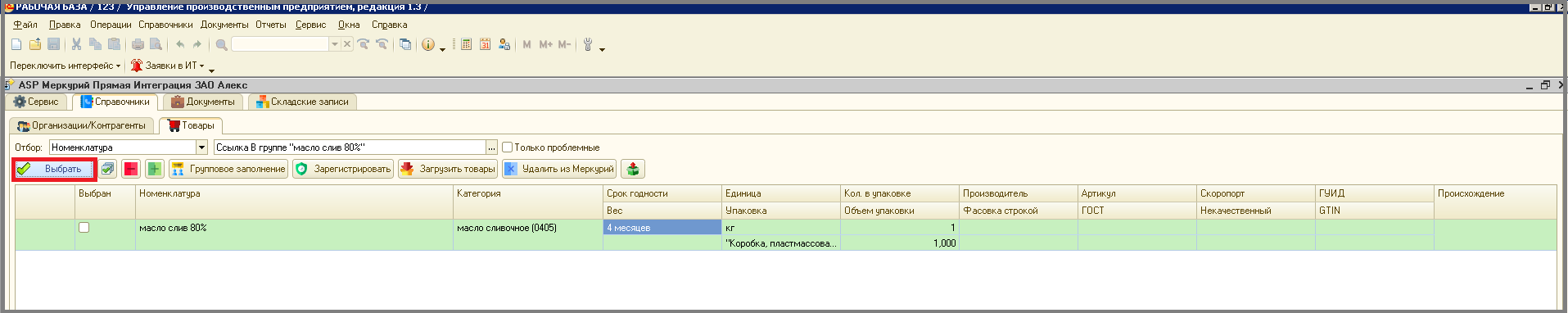Select the Товары tab

pos(192,125)
